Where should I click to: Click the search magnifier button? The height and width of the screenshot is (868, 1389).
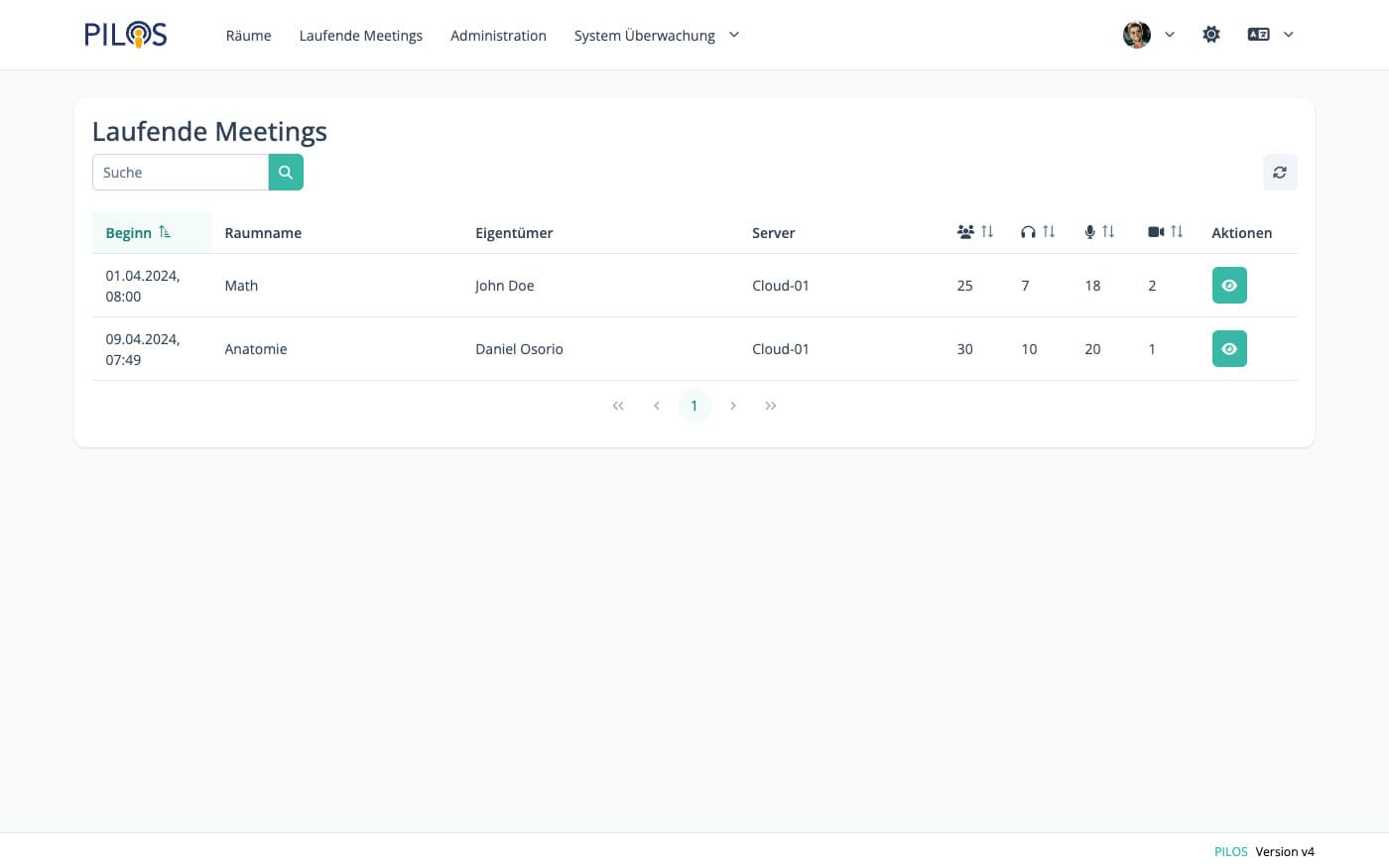[286, 173]
